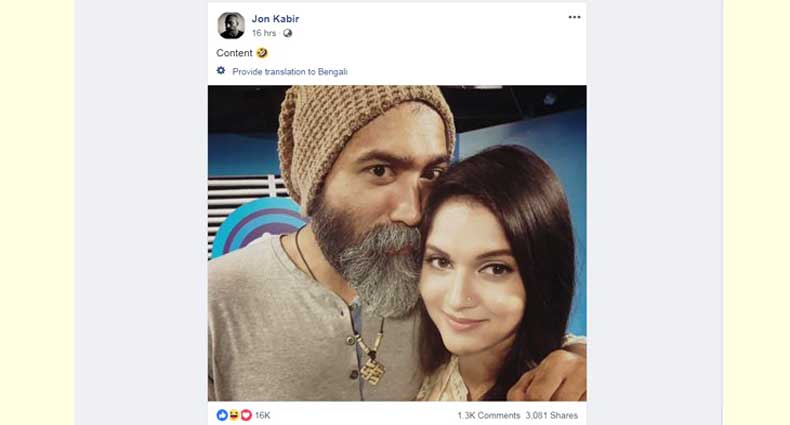Click the laughing emoji after Content

click(x=262, y=53)
